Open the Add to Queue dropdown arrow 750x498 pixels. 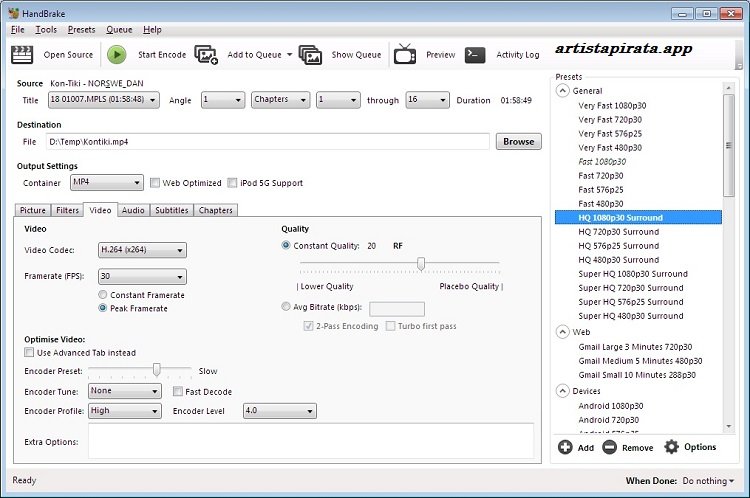tap(289, 55)
